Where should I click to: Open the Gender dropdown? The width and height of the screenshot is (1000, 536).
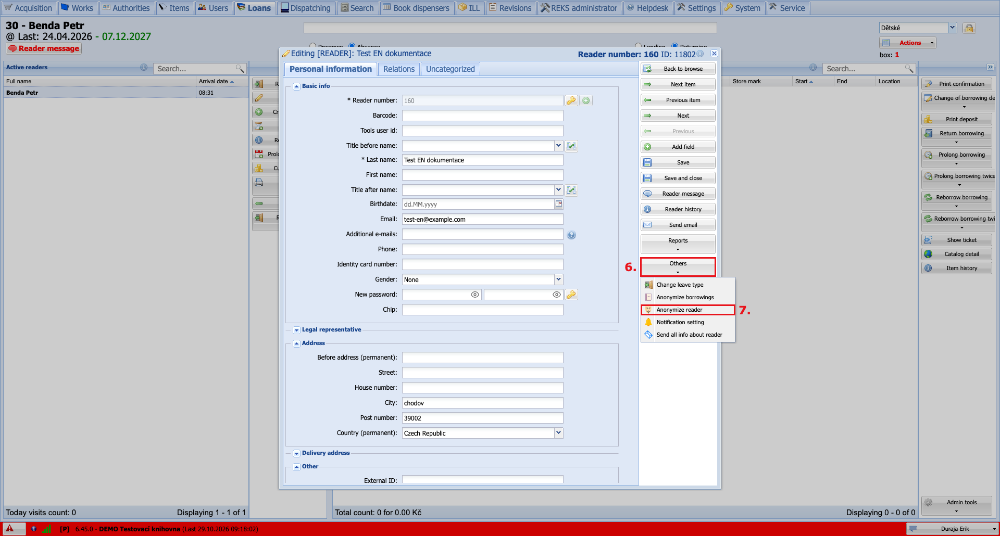click(559, 279)
